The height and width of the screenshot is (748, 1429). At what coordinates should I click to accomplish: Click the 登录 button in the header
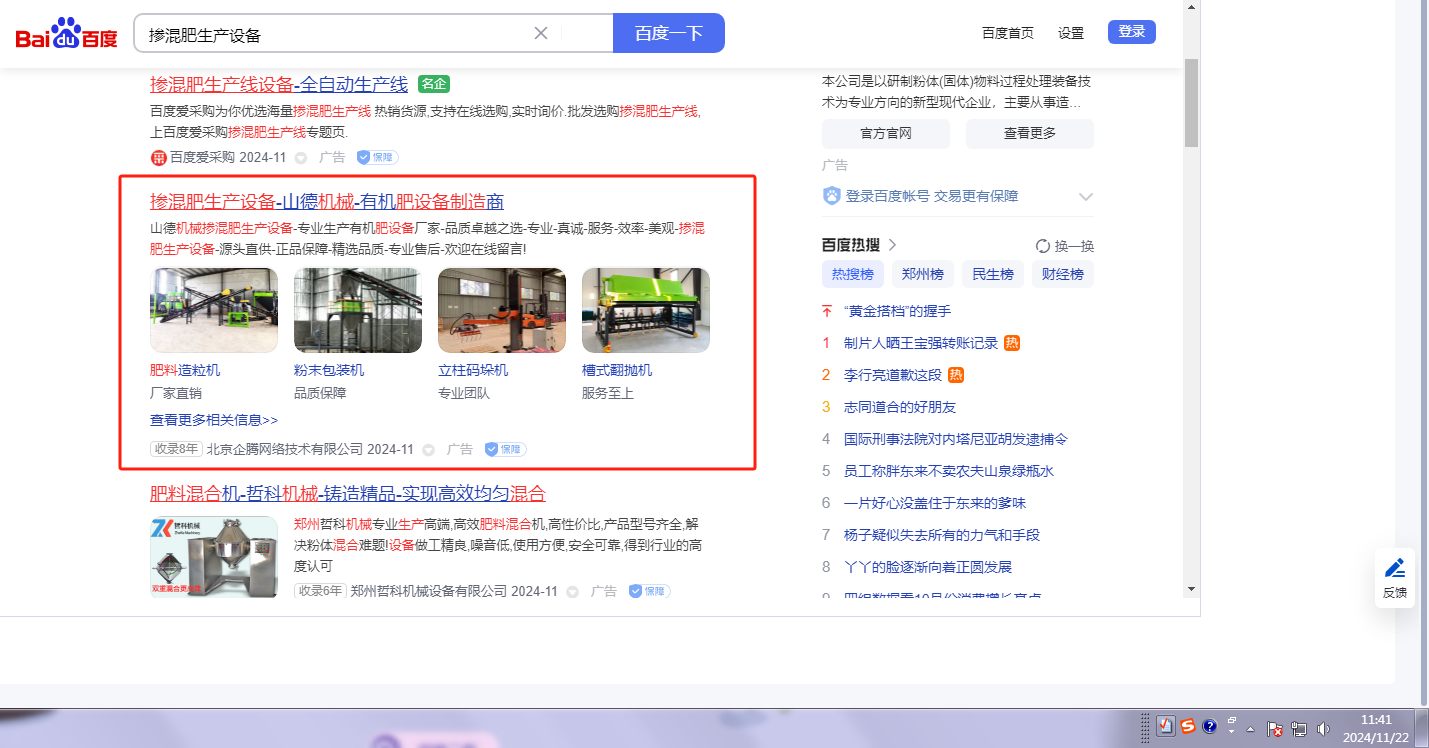tap(1131, 32)
